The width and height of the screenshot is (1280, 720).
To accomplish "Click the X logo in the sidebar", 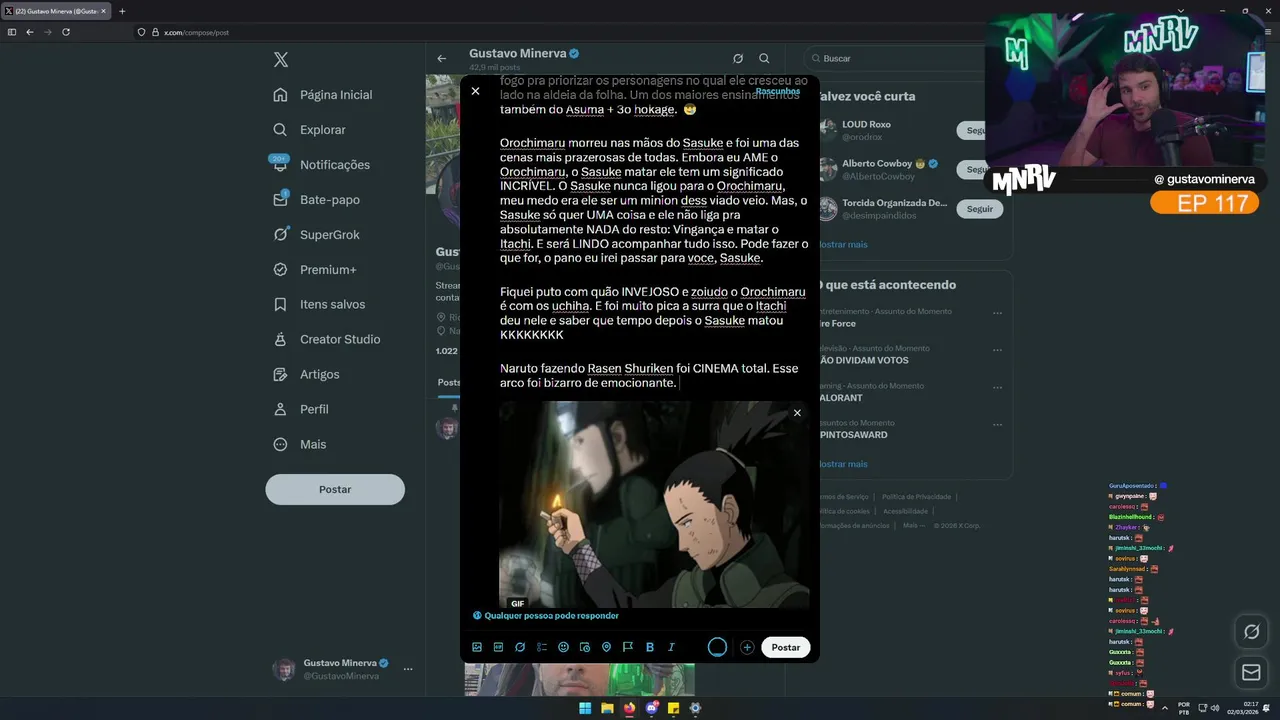I will click(281, 60).
